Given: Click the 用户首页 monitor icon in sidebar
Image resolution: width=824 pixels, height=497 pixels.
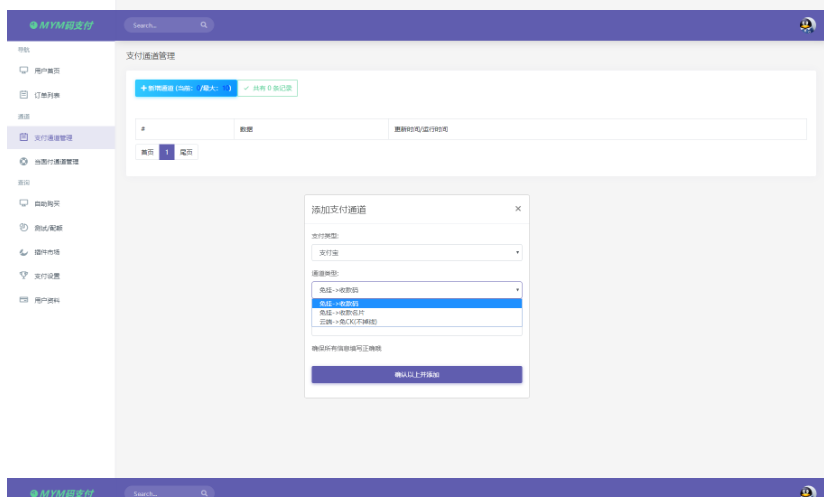Looking at the screenshot, I should point(24,71).
